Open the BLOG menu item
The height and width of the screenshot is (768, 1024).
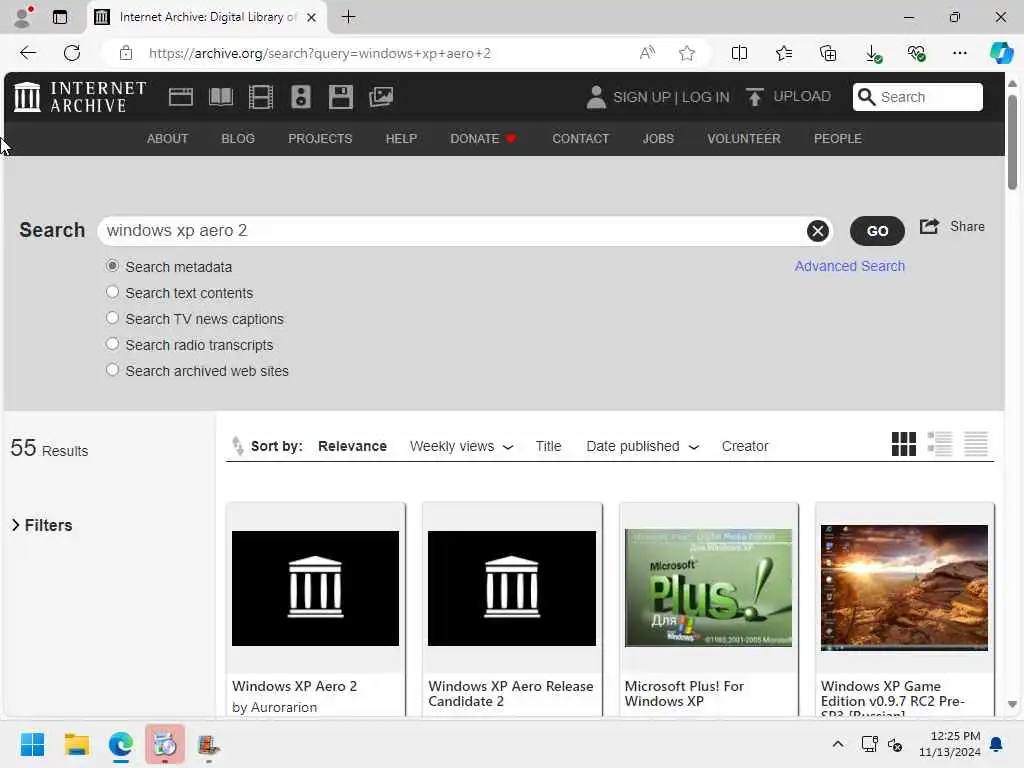[238, 138]
